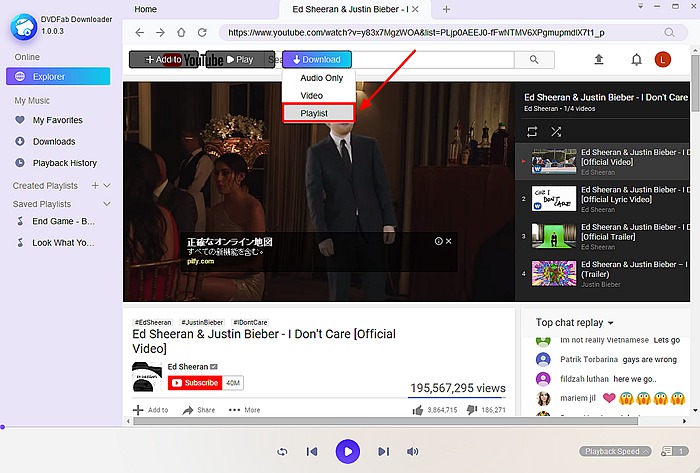Screen dimensions: 700x473
Task: Skip to the next track
Action: tap(383, 452)
